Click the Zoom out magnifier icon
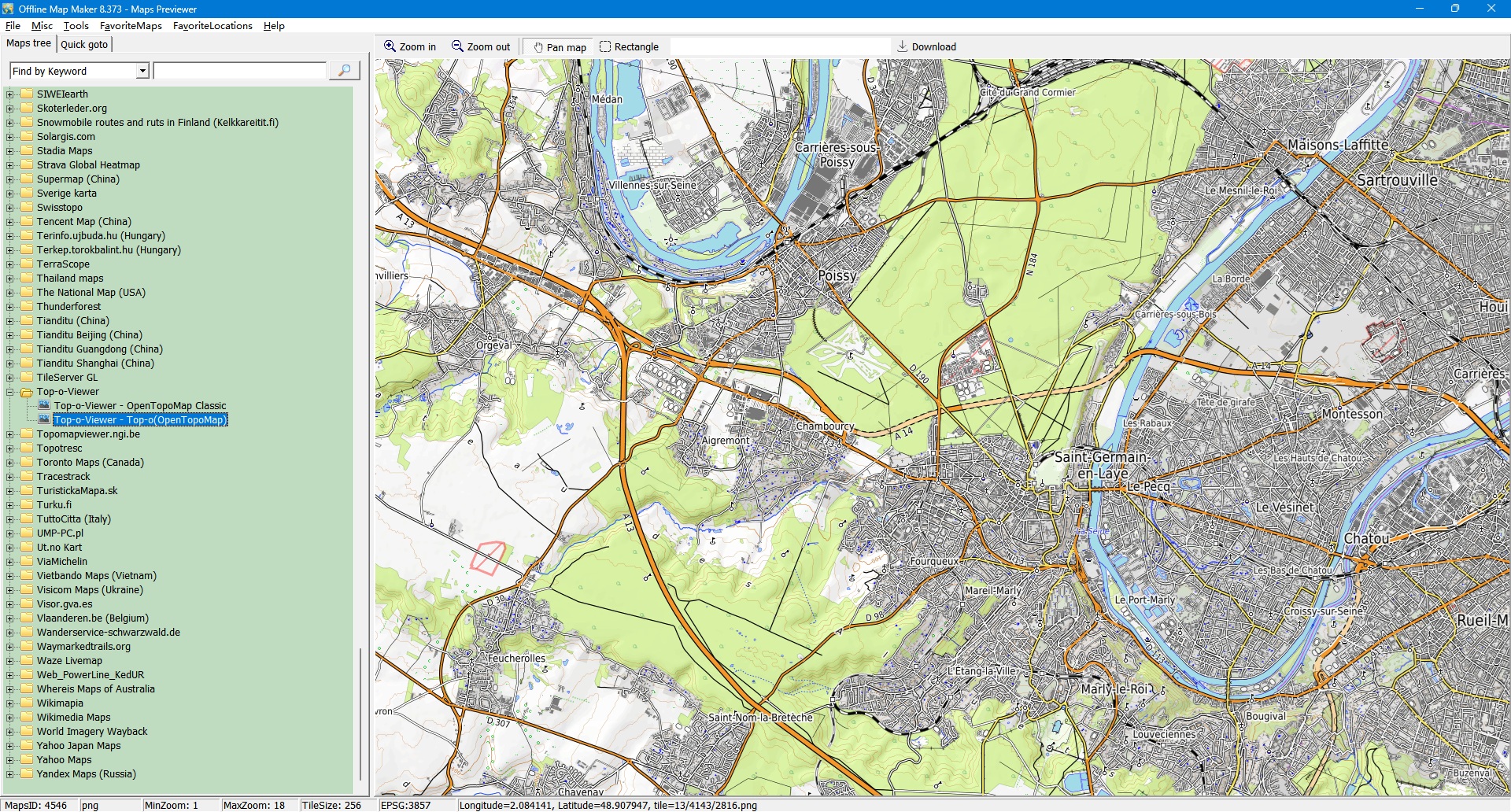The width and height of the screenshot is (1511, 812). click(457, 46)
